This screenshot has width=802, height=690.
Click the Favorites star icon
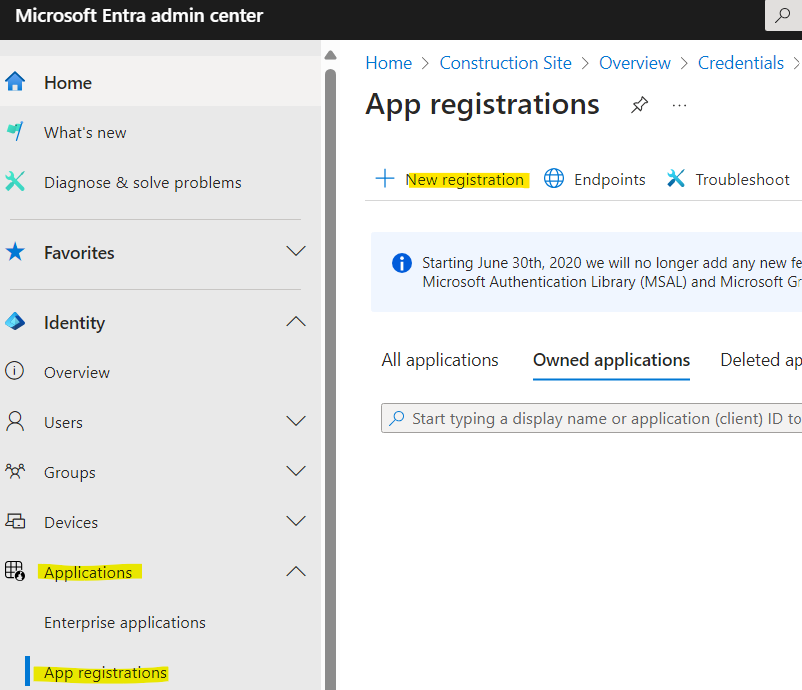click(x=15, y=252)
